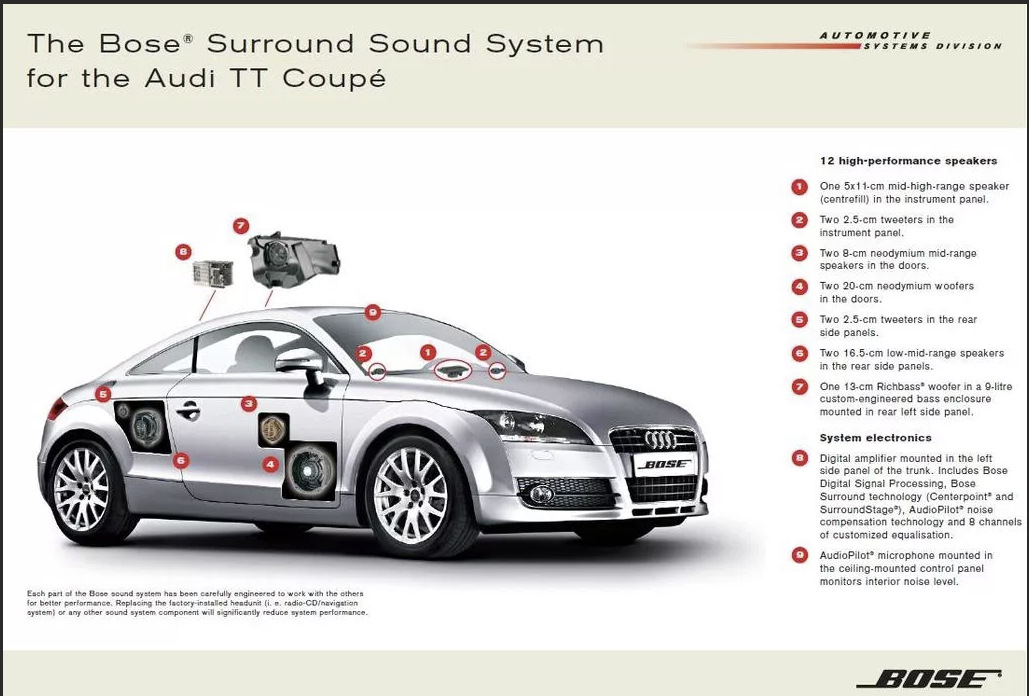Click the 'System electronics' heading
This screenshot has width=1029, height=696.
[x=875, y=438]
